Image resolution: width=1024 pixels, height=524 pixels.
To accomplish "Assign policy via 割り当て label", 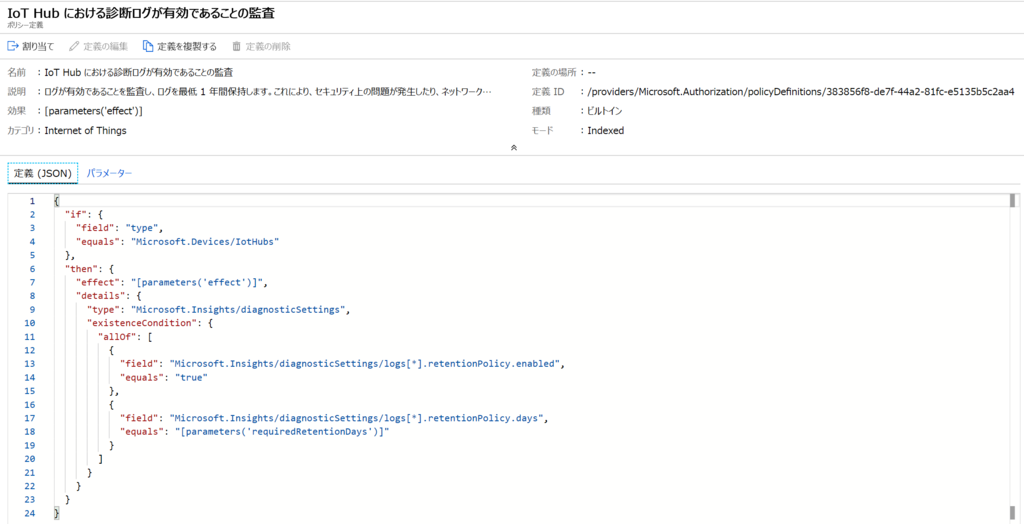I will coord(38,46).
